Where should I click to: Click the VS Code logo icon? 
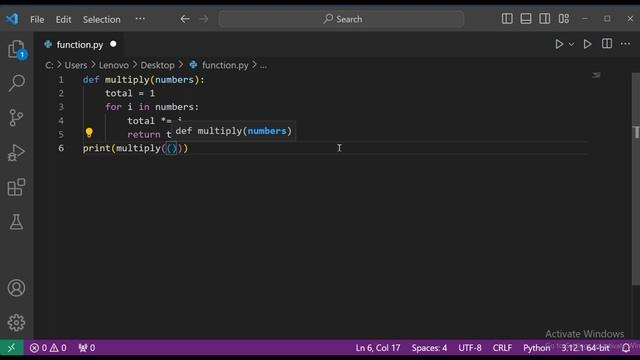(x=12, y=19)
